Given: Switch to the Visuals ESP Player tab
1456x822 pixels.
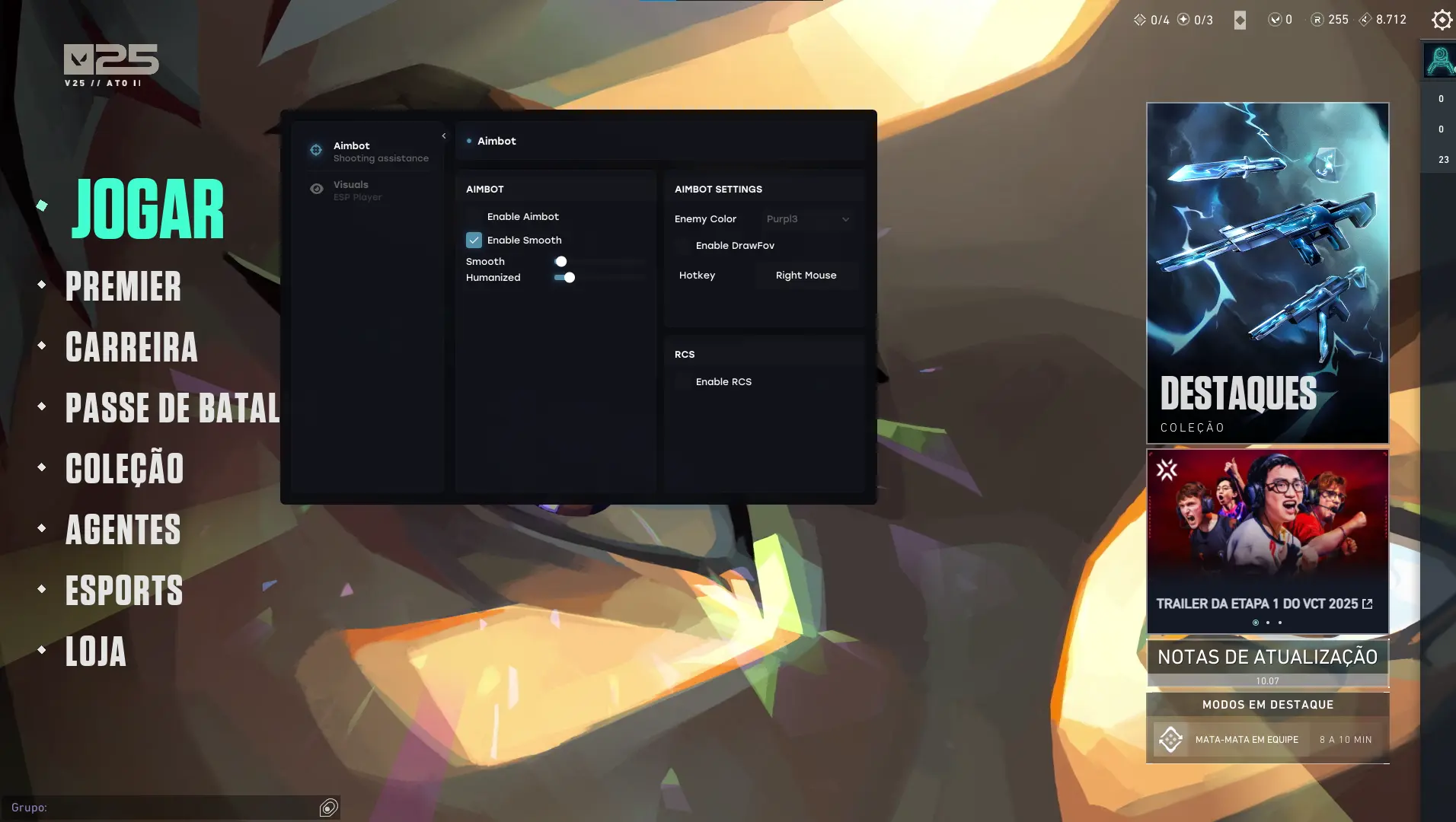Looking at the screenshot, I should [369, 190].
